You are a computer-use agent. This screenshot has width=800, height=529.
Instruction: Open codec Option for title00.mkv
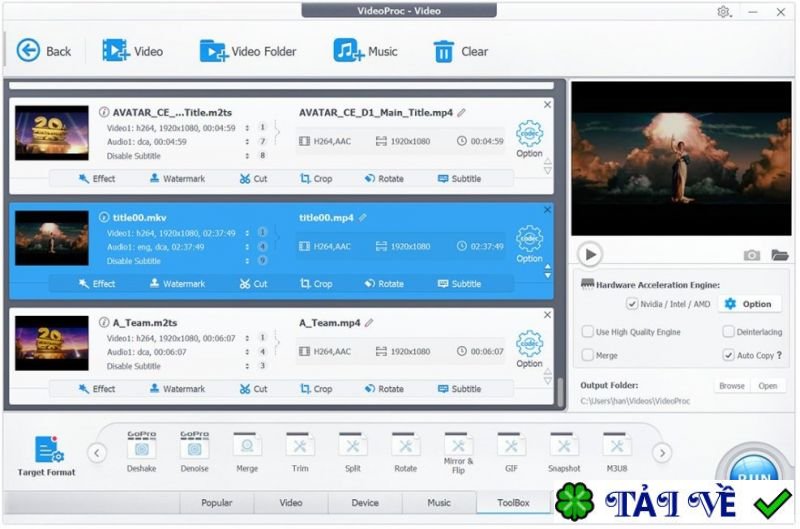click(x=529, y=244)
